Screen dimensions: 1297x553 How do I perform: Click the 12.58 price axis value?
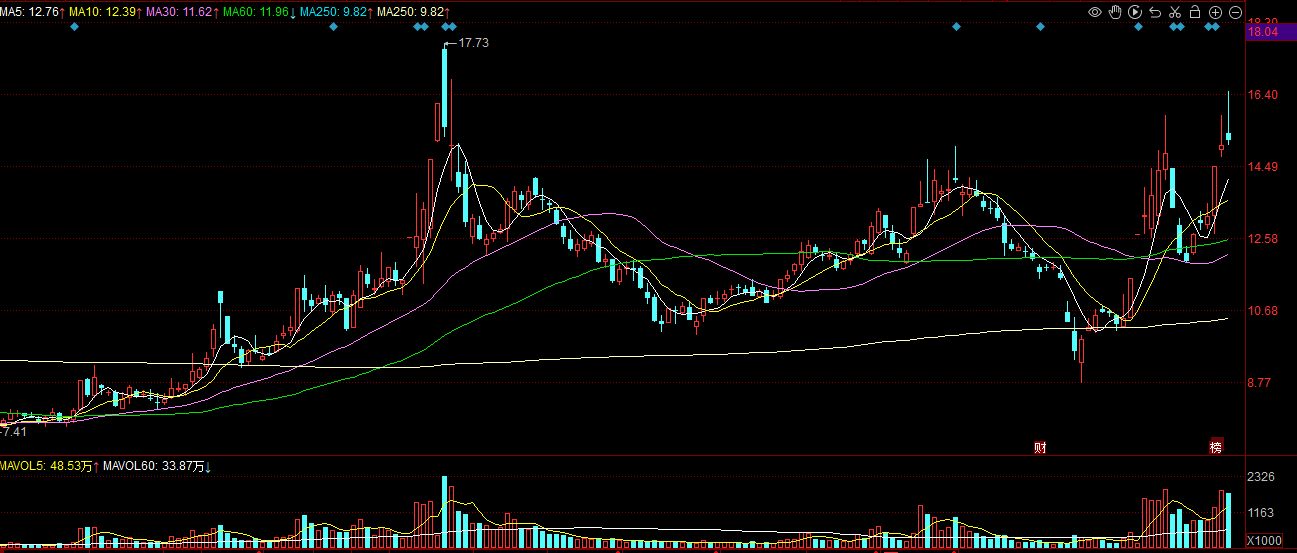pyautogui.click(x=1264, y=239)
